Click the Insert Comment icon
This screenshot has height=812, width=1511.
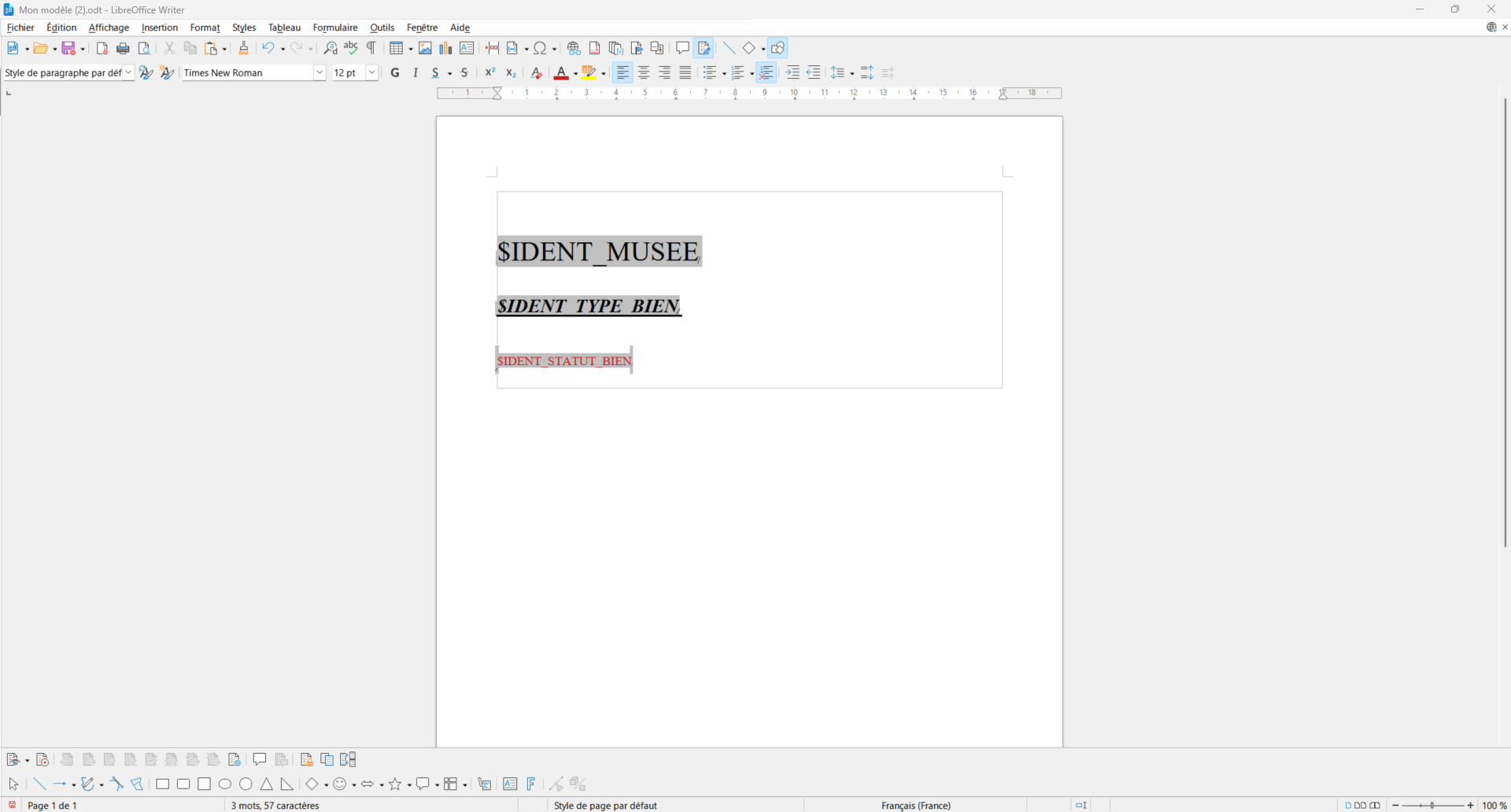pyautogui.click(x=682, y=49)
